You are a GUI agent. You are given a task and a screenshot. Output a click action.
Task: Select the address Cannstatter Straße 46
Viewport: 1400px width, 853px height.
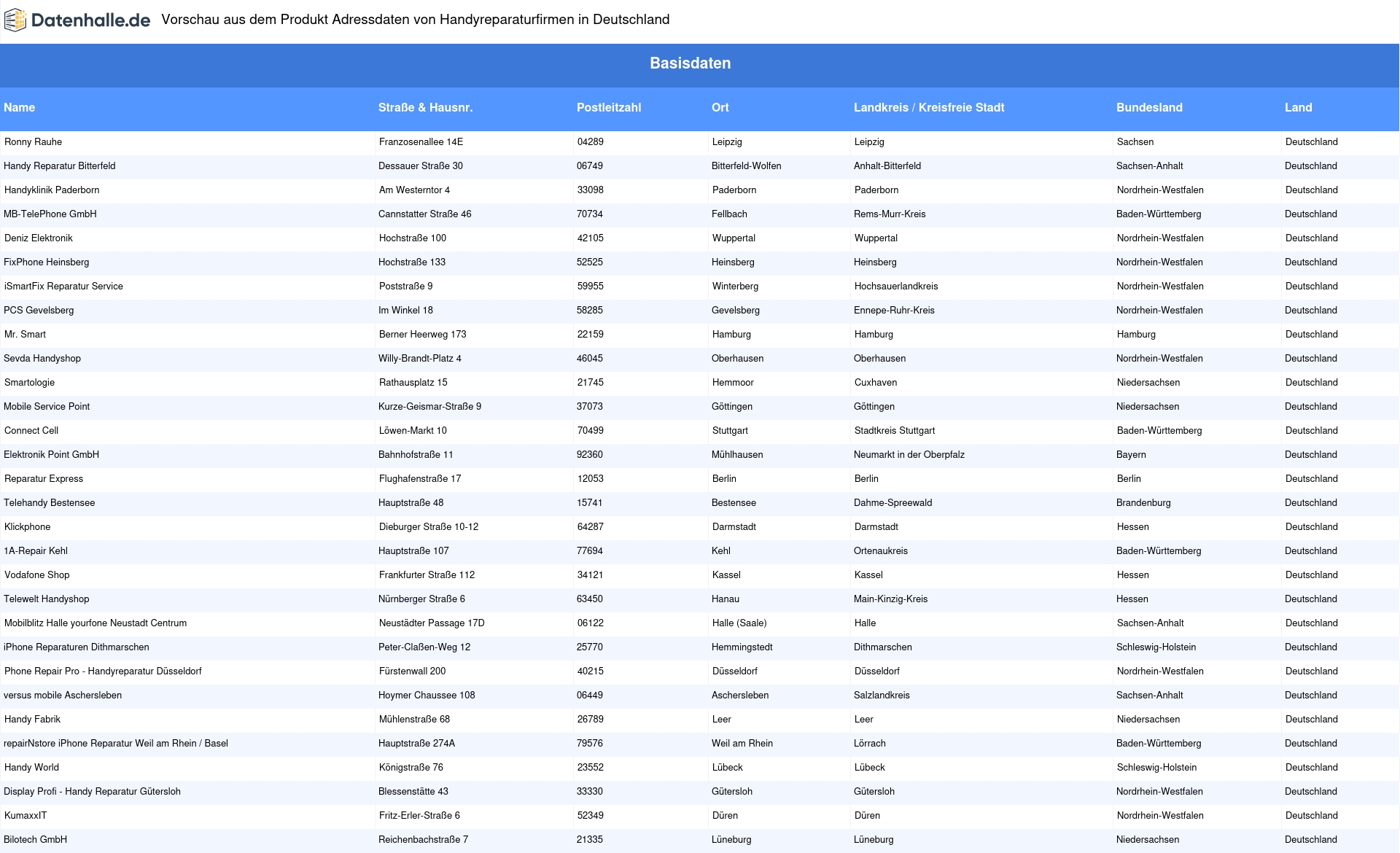[x=425, y=214]
